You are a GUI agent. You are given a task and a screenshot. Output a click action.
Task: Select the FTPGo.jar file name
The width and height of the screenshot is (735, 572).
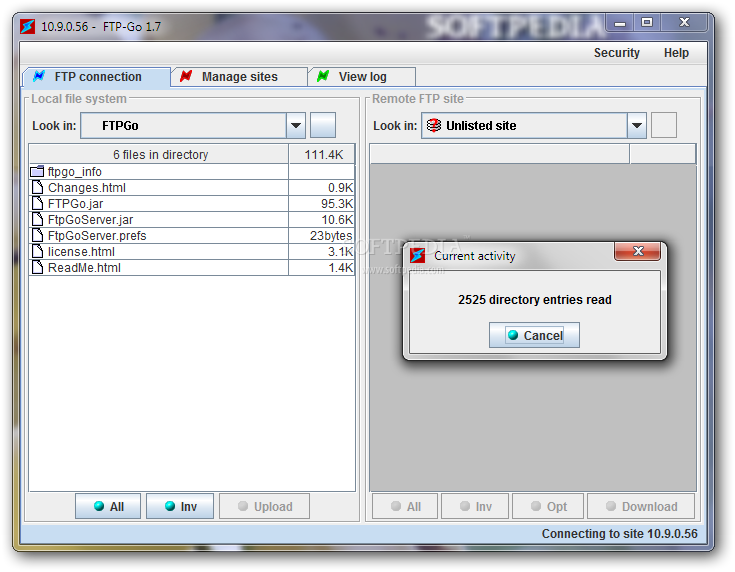(75, 203)
